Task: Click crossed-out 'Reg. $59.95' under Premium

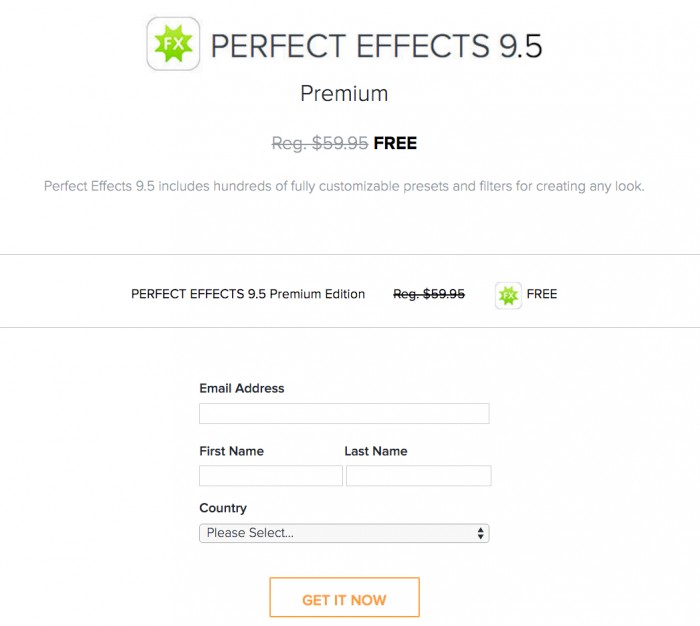Action: 320,143
